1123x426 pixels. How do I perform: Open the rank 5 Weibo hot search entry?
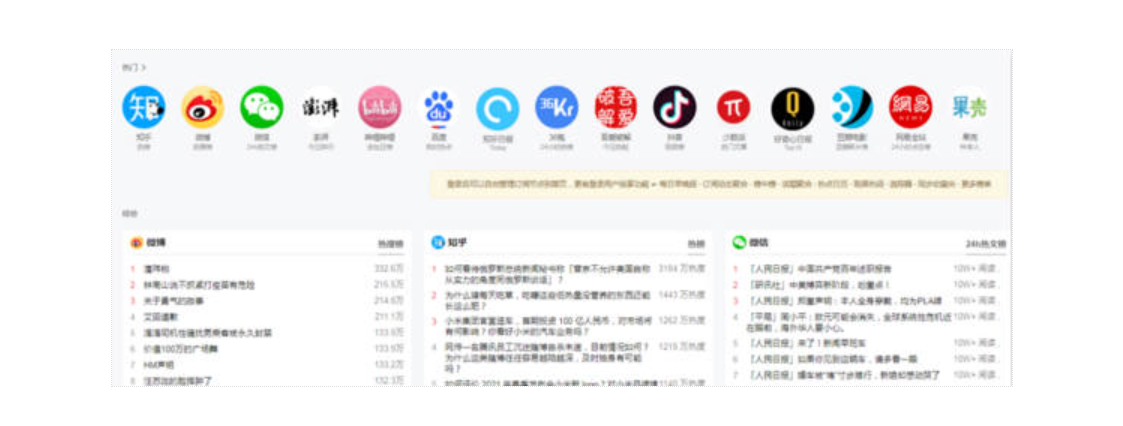click(x=208, y=333)
